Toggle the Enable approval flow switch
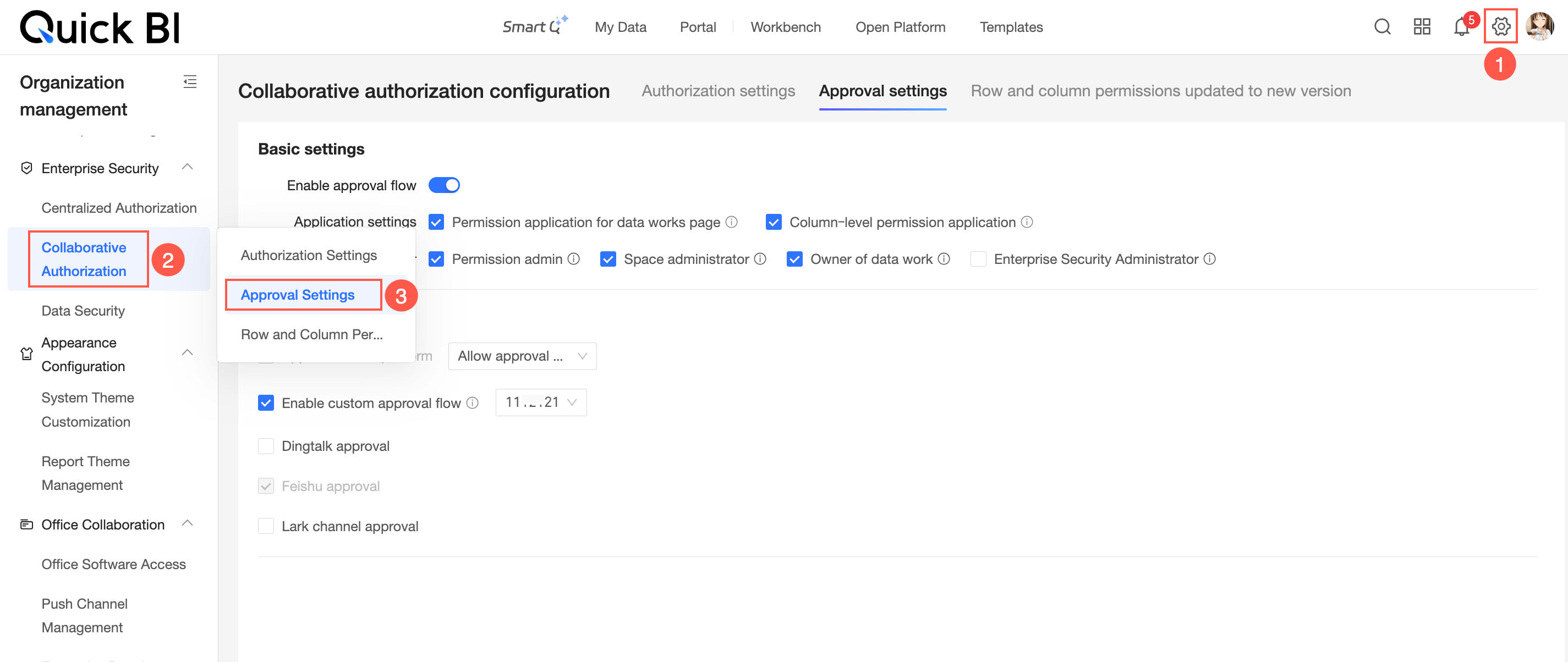 click(x=444, y=185)
